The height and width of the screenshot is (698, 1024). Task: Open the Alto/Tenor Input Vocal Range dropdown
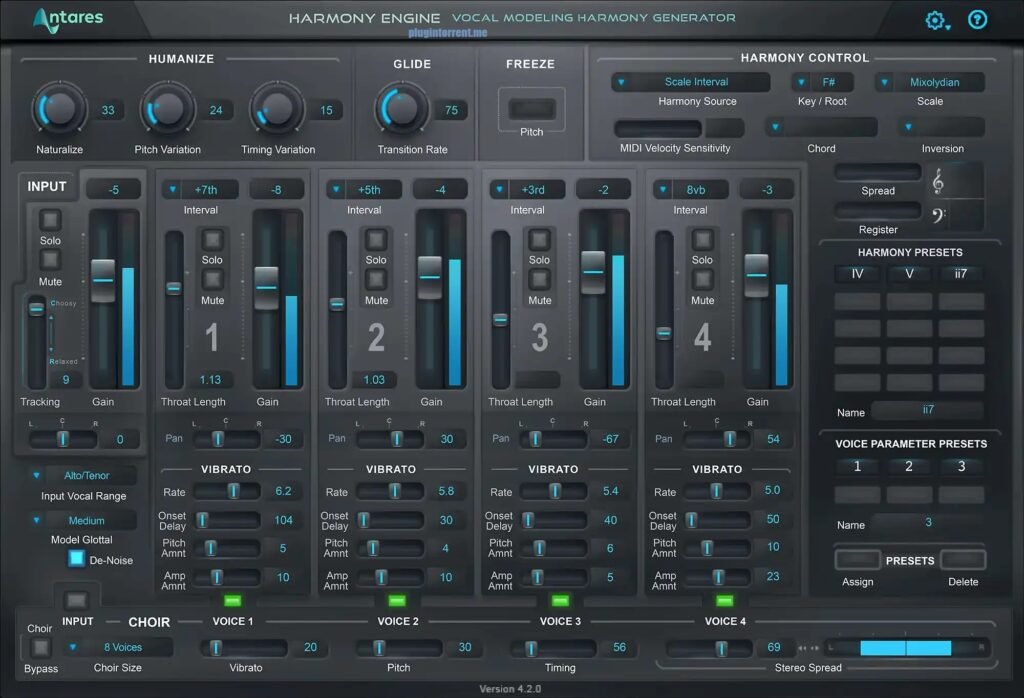point(82,475)
